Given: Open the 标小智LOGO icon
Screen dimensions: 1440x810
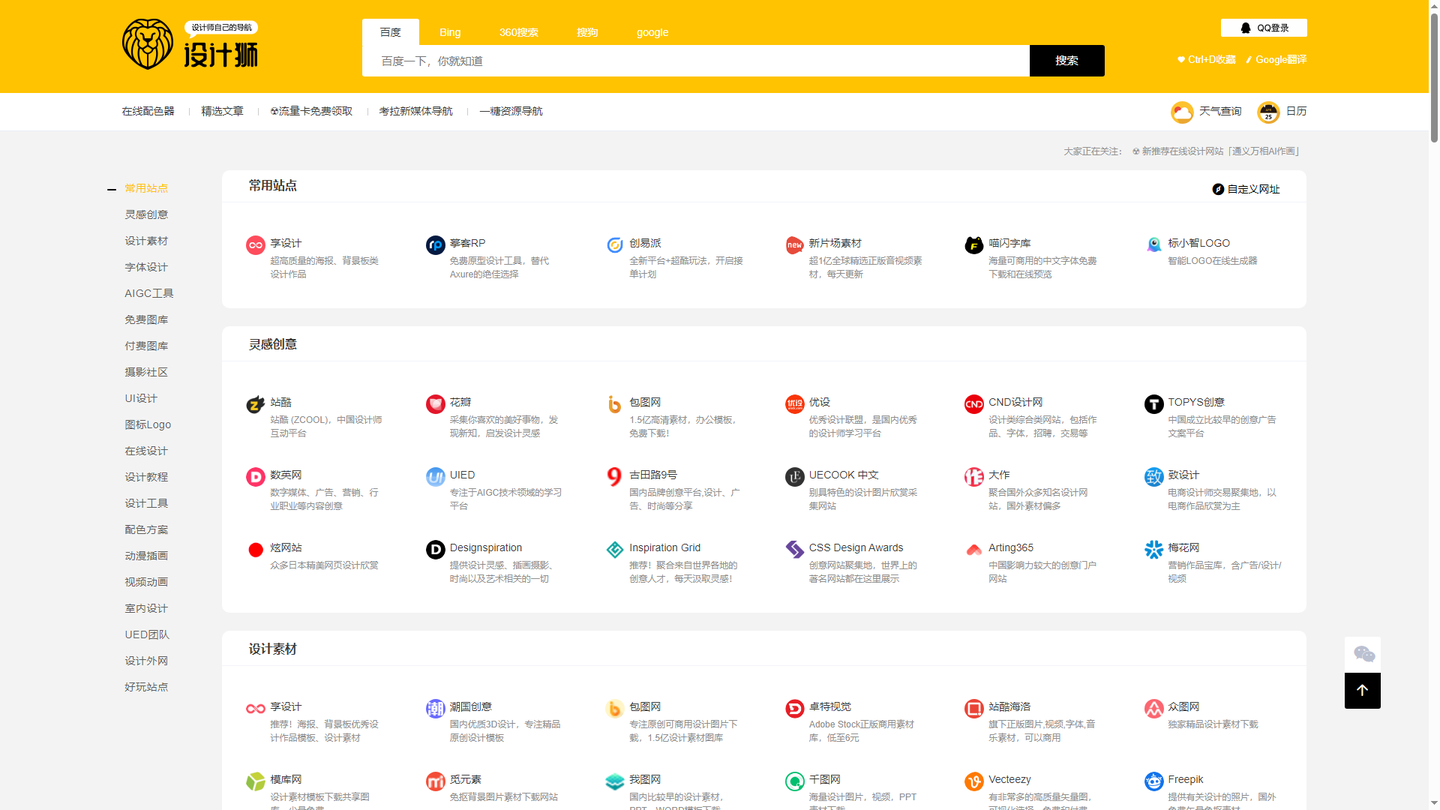Looking at the screenshot, I should coord(1154,245).
